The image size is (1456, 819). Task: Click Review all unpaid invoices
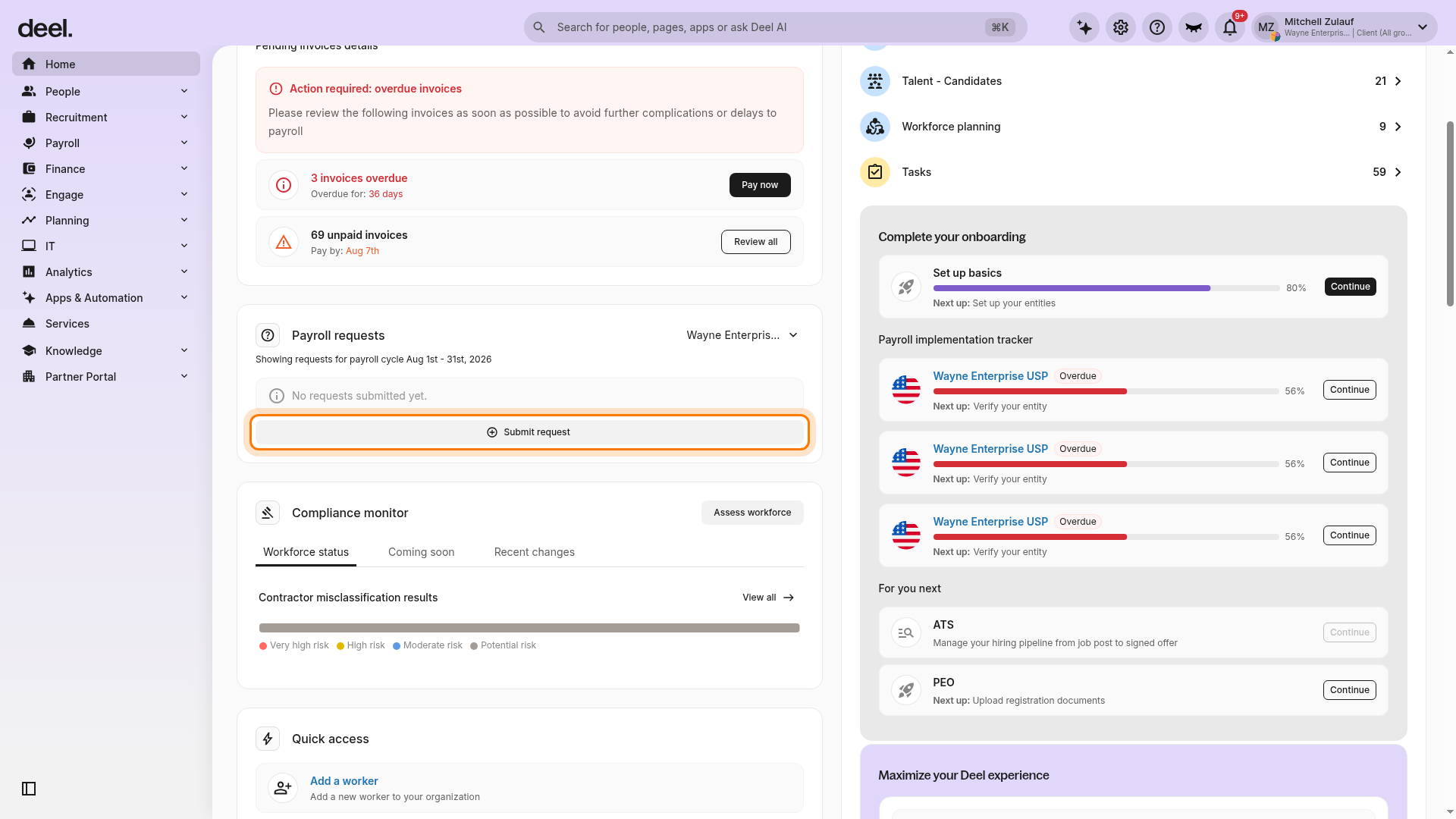[x=755, y=242]
